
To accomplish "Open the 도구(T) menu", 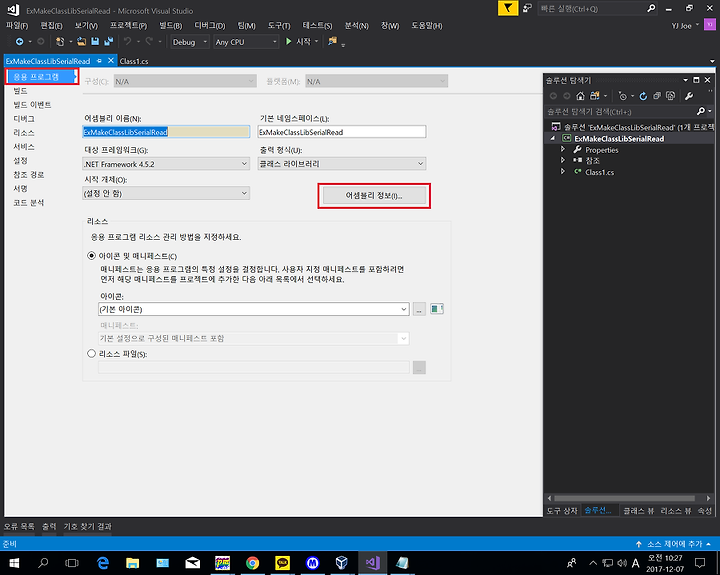I will (x=279, y=26).
